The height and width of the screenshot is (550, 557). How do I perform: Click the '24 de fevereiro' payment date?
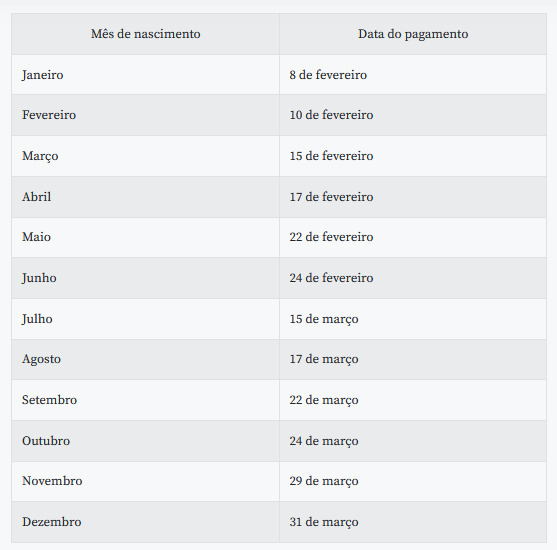pyautogui.click(x=413, y=278)
